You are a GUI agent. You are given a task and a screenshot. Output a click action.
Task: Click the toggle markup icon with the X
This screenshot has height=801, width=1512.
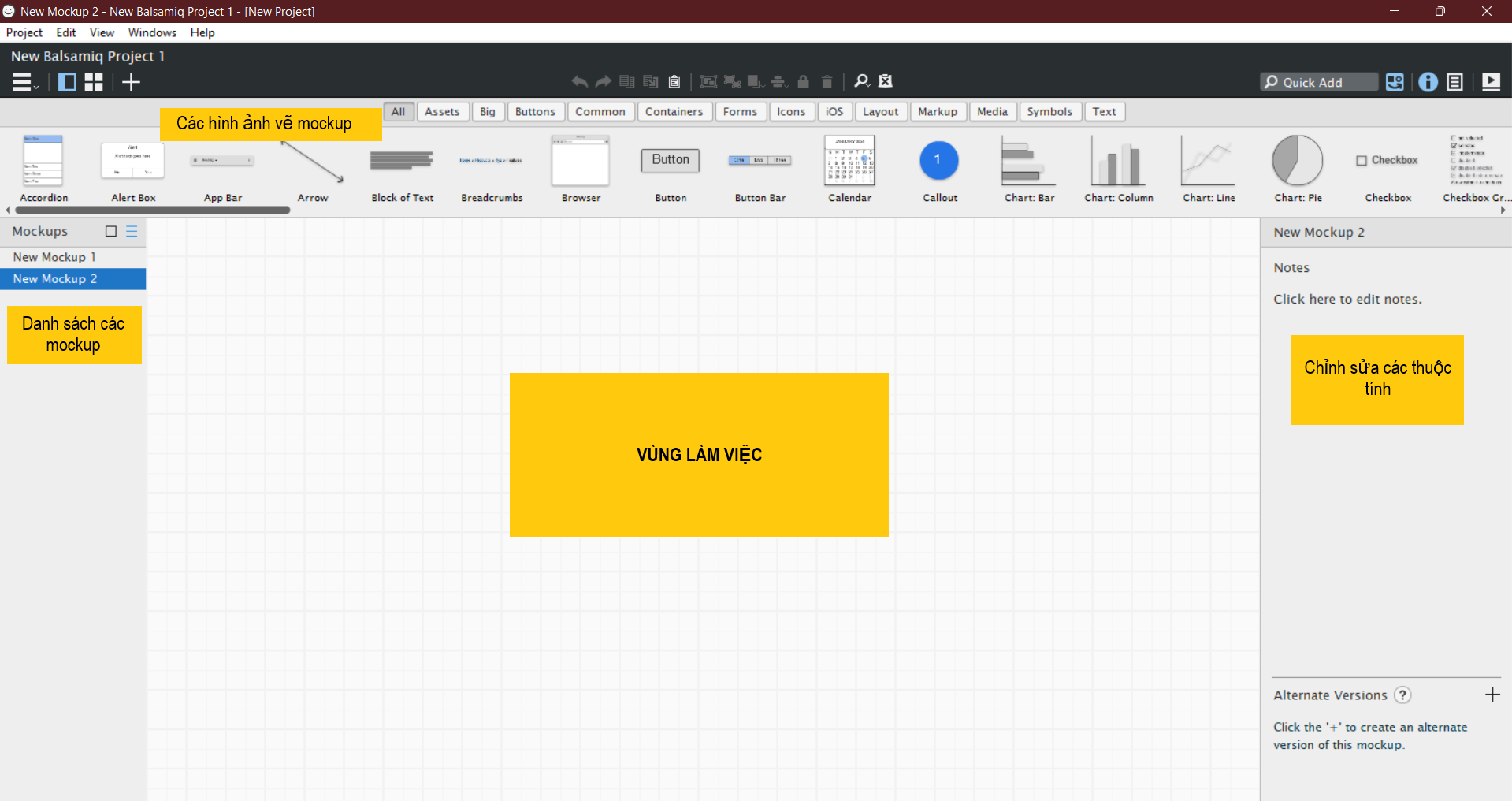[x=886, y=81]
